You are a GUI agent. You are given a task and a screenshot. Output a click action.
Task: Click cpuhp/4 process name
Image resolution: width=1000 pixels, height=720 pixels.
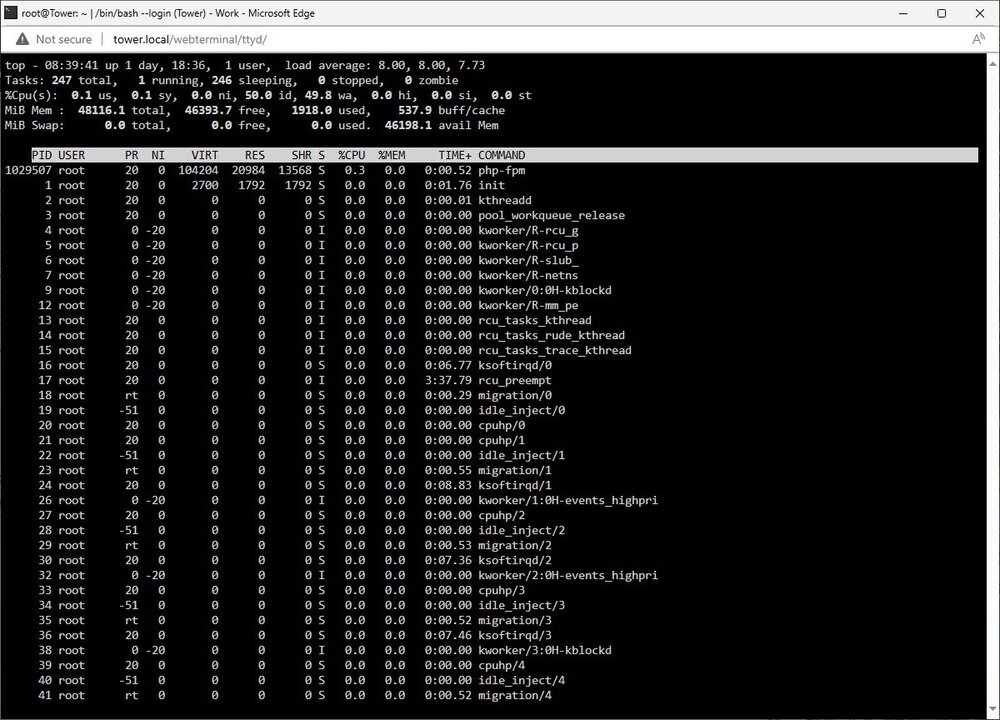(502, 665)
